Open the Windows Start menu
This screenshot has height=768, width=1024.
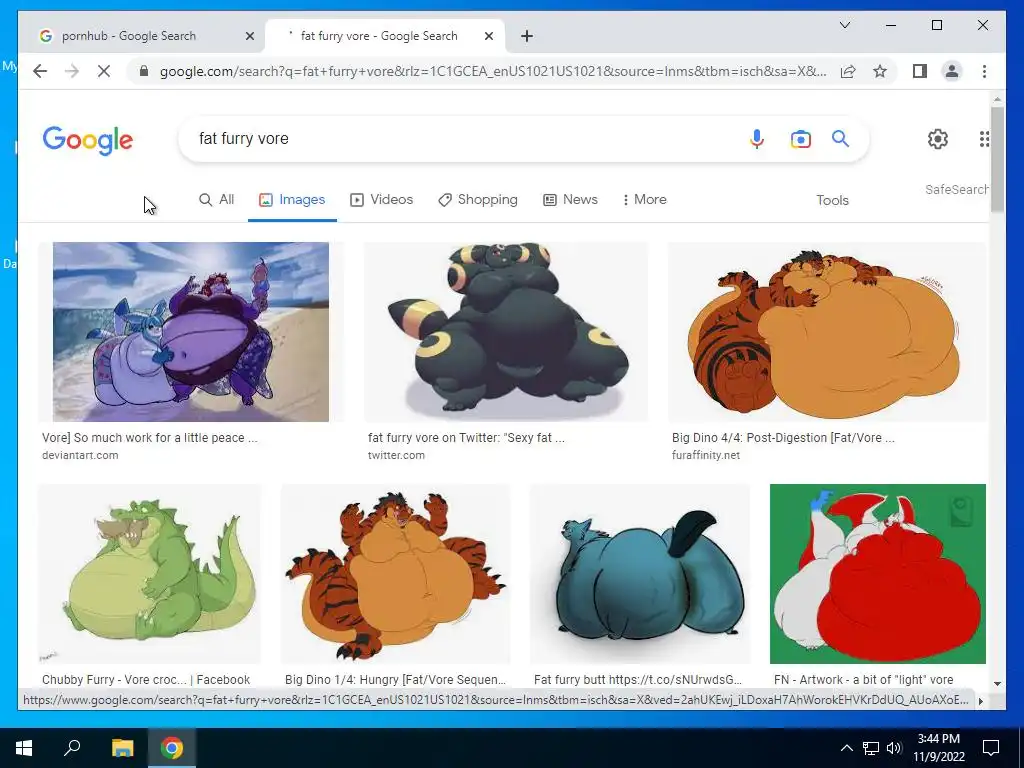(x=24, y=748)
